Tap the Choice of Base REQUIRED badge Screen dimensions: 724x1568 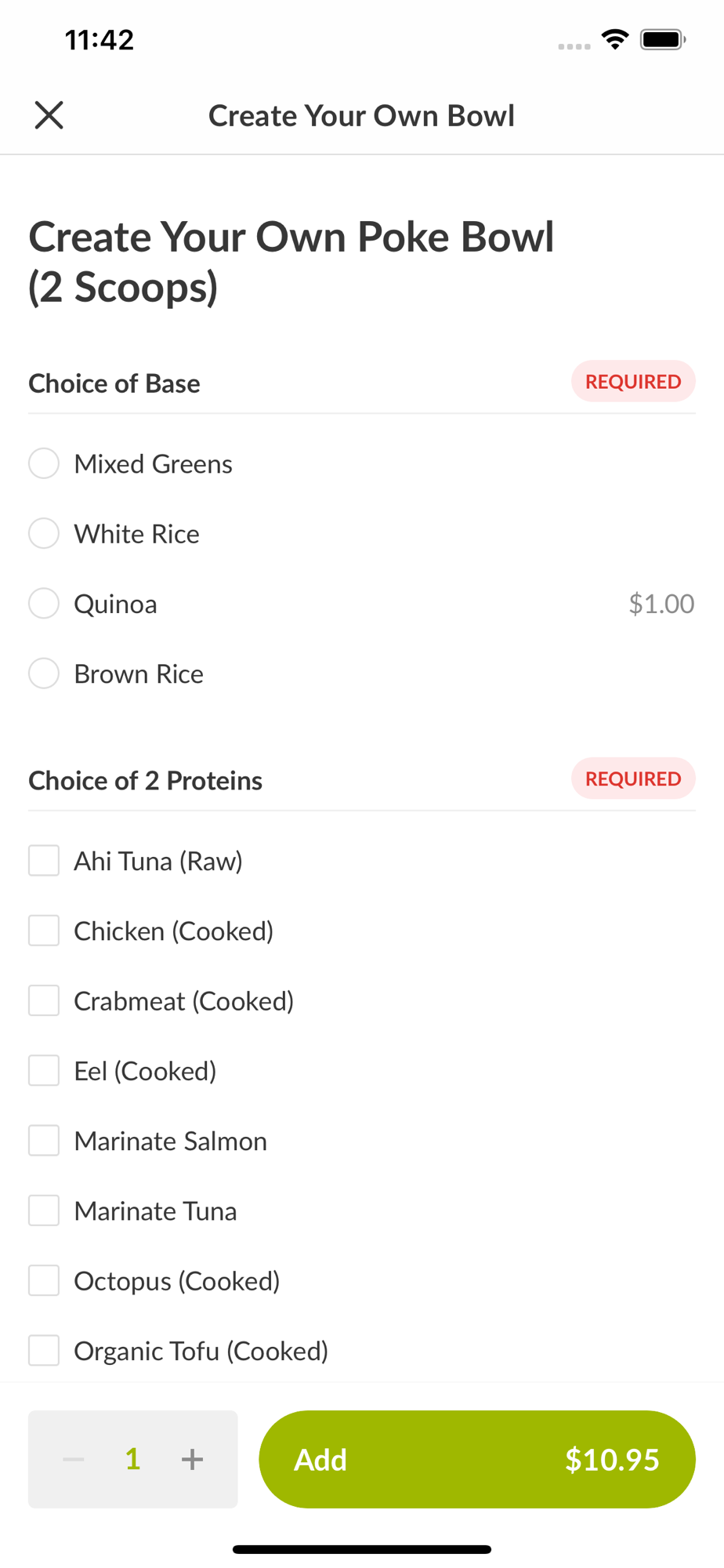click(633, 382)
